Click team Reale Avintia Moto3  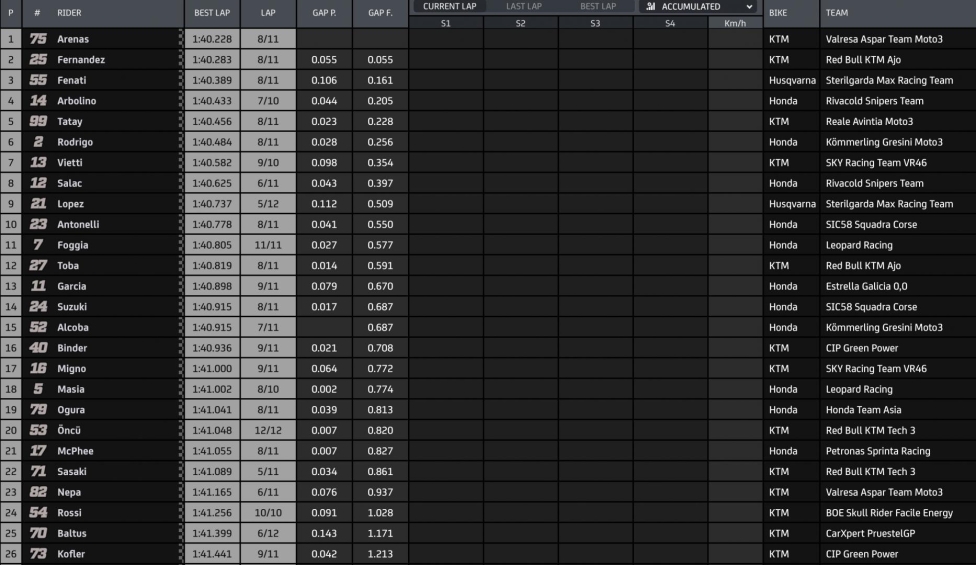(x=869, y=121)
